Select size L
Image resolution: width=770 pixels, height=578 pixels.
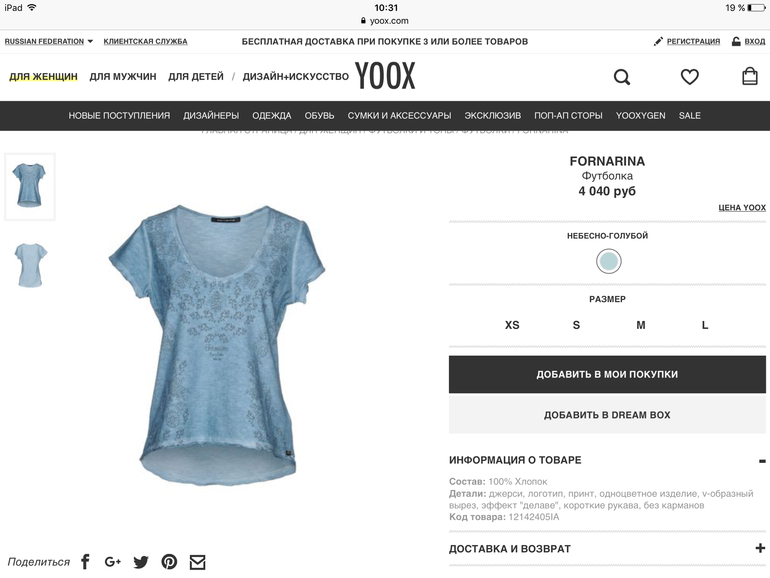705,325
